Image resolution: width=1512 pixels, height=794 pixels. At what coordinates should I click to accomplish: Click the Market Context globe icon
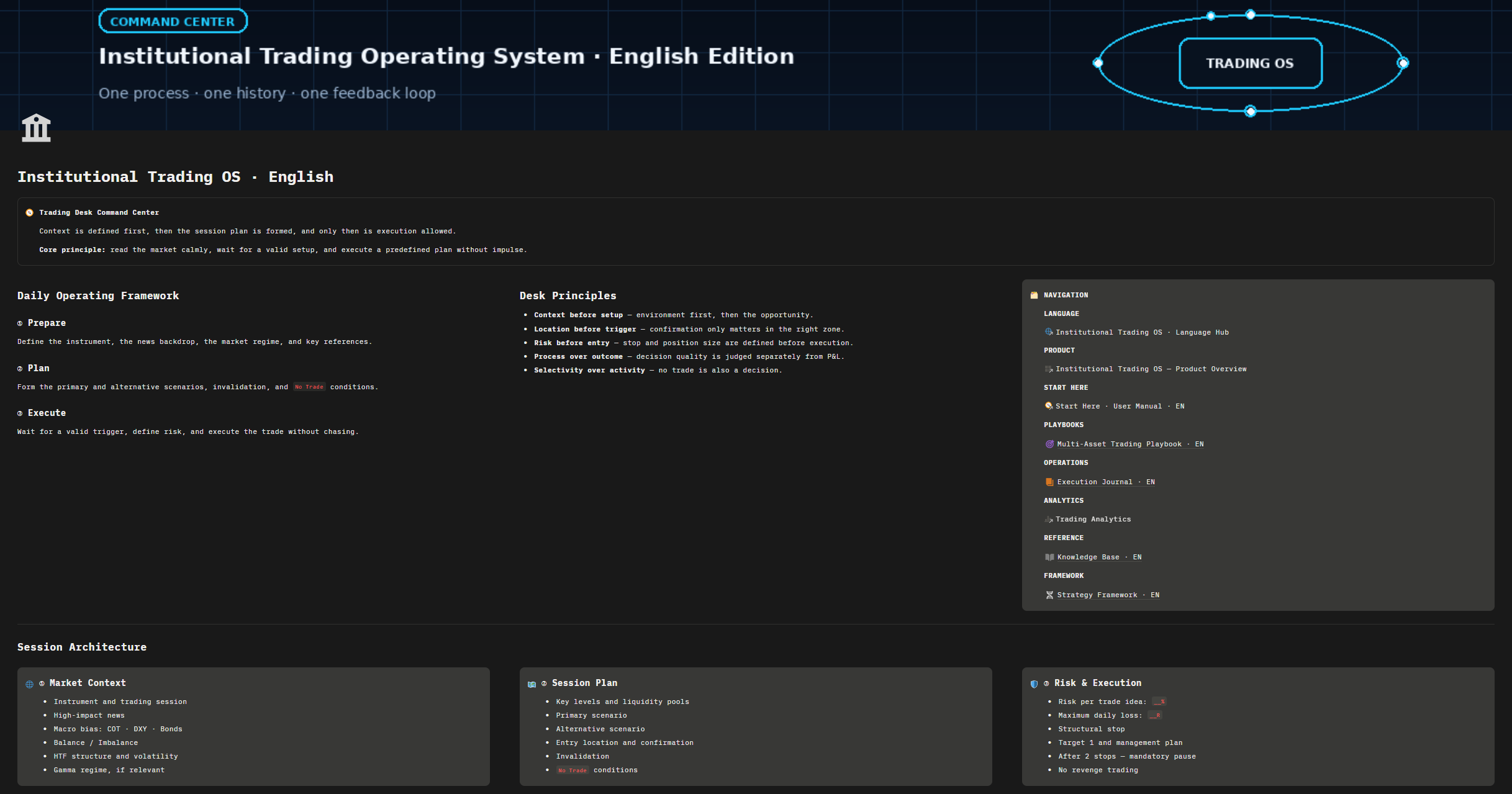(29, 684)
